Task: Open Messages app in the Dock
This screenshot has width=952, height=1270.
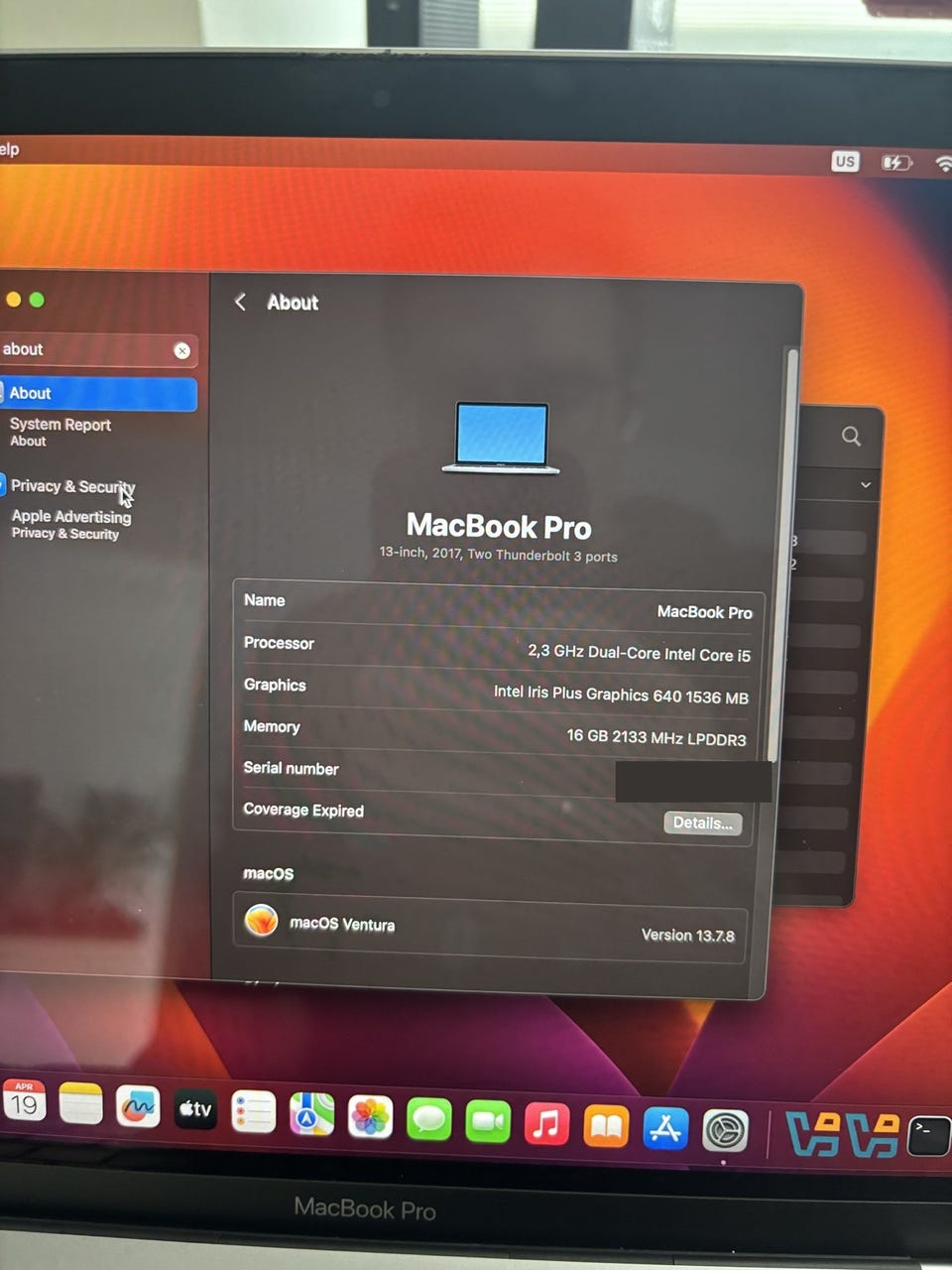Action: (x=429, y=1120)
